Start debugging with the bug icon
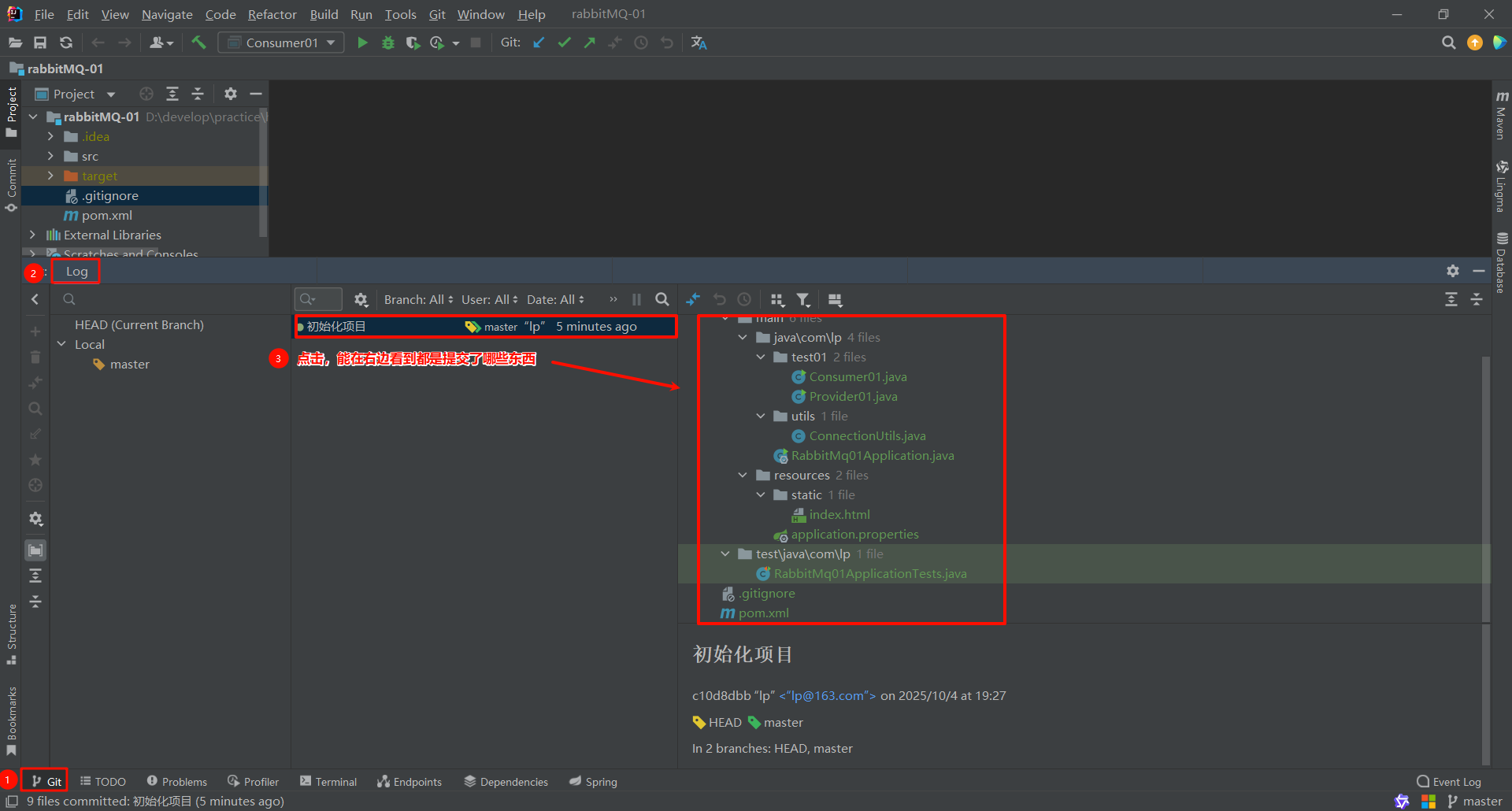 point(387,43)
